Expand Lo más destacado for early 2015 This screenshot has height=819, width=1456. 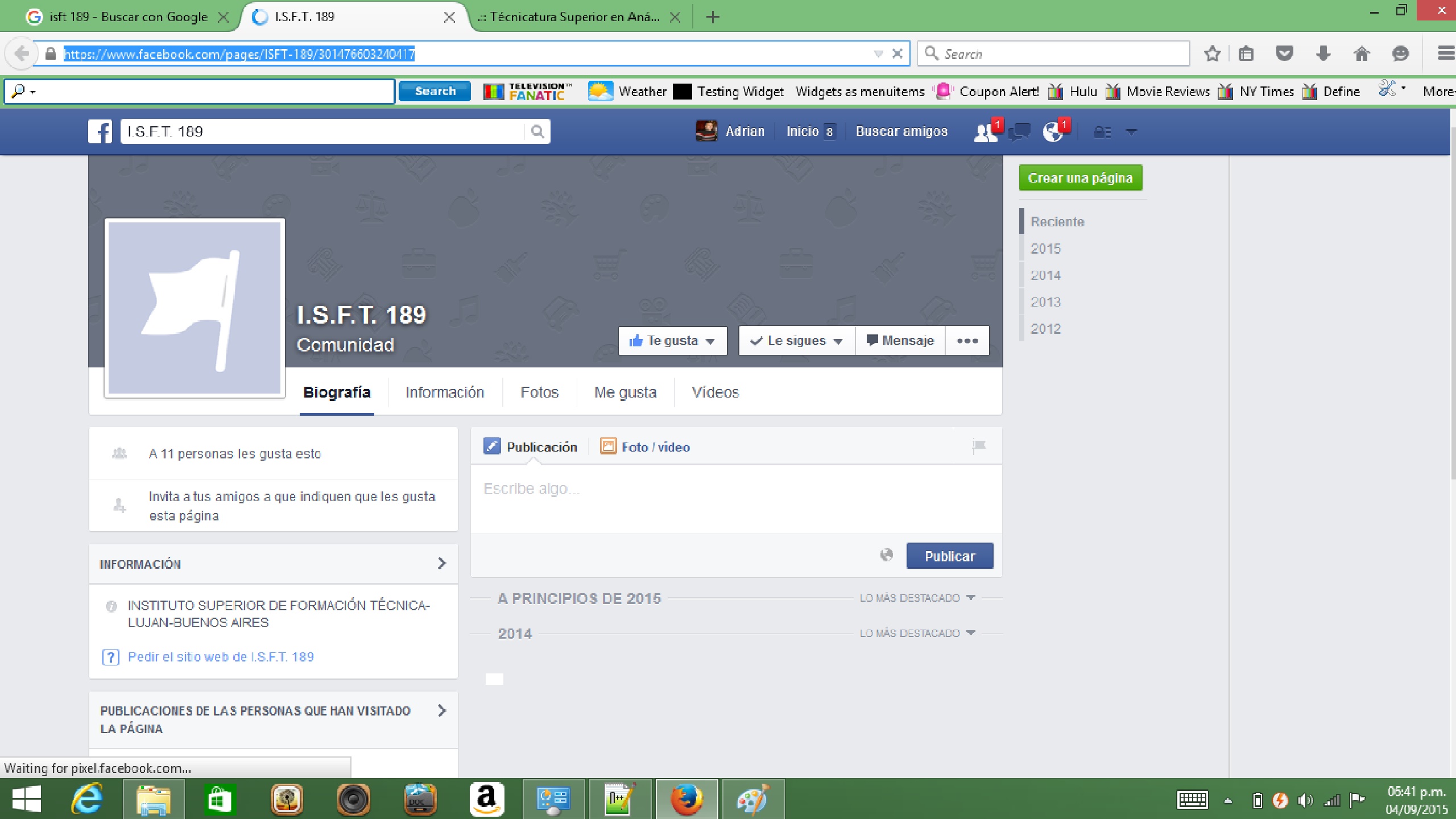(917, 598)
